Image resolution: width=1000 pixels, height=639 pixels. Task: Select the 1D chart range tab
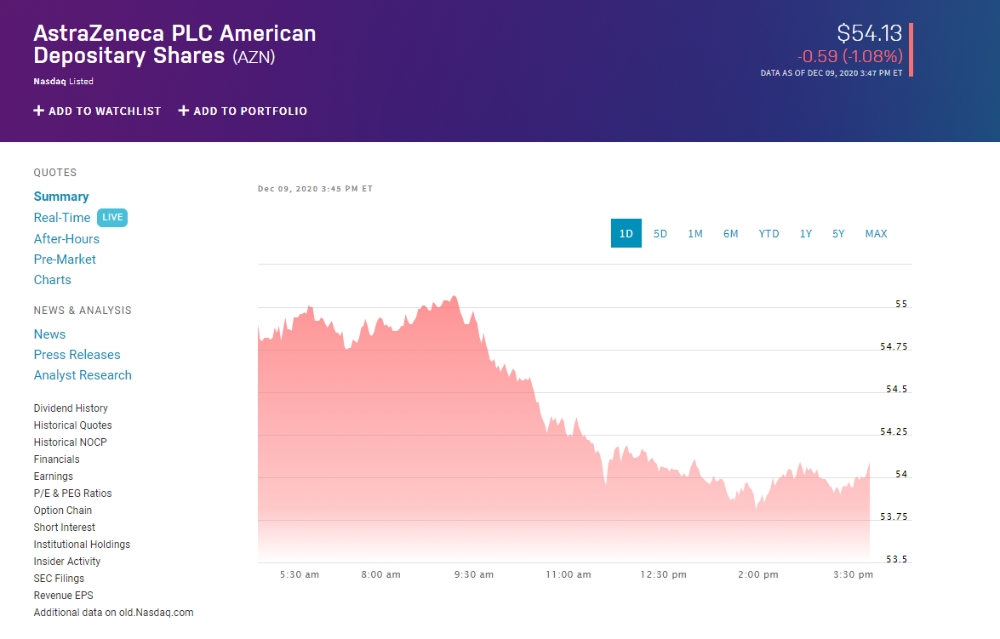(x=626, y=234)
